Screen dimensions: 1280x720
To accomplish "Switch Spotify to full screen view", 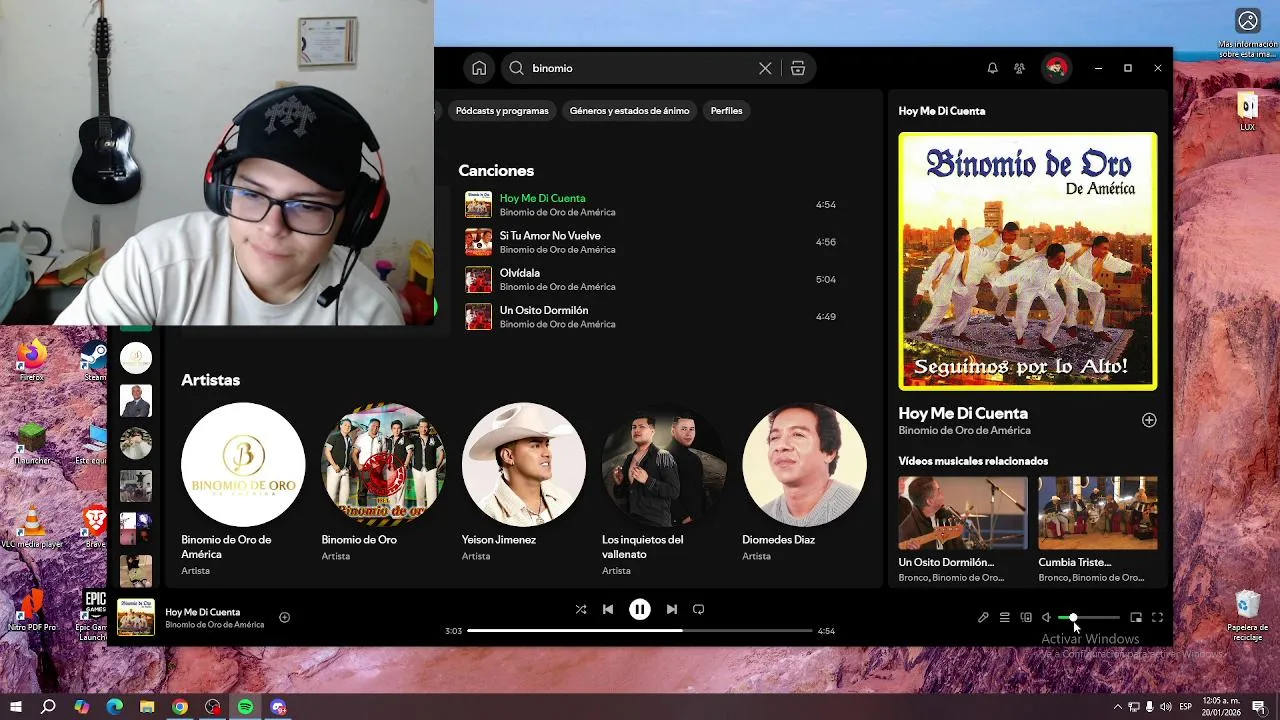I will [1157, 618].
